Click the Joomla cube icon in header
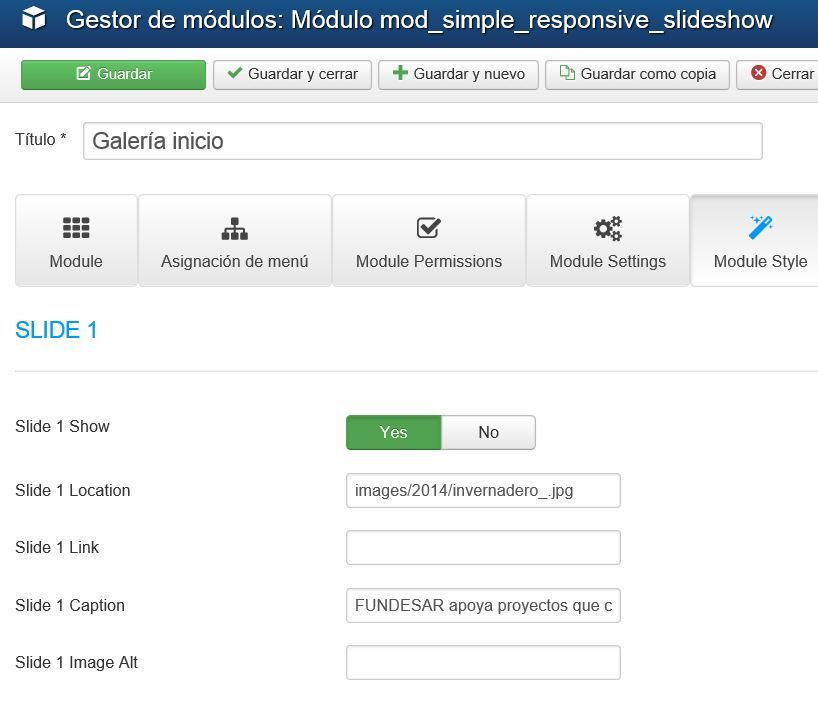 coord(34,18)
